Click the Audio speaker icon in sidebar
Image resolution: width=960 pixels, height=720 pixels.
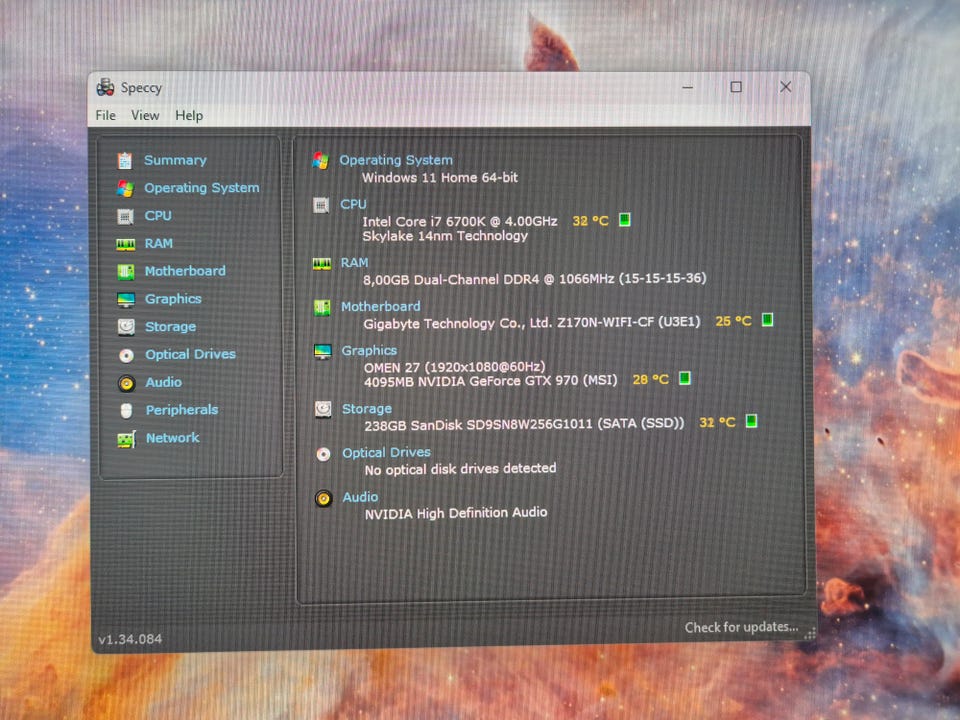coord(126,383)
